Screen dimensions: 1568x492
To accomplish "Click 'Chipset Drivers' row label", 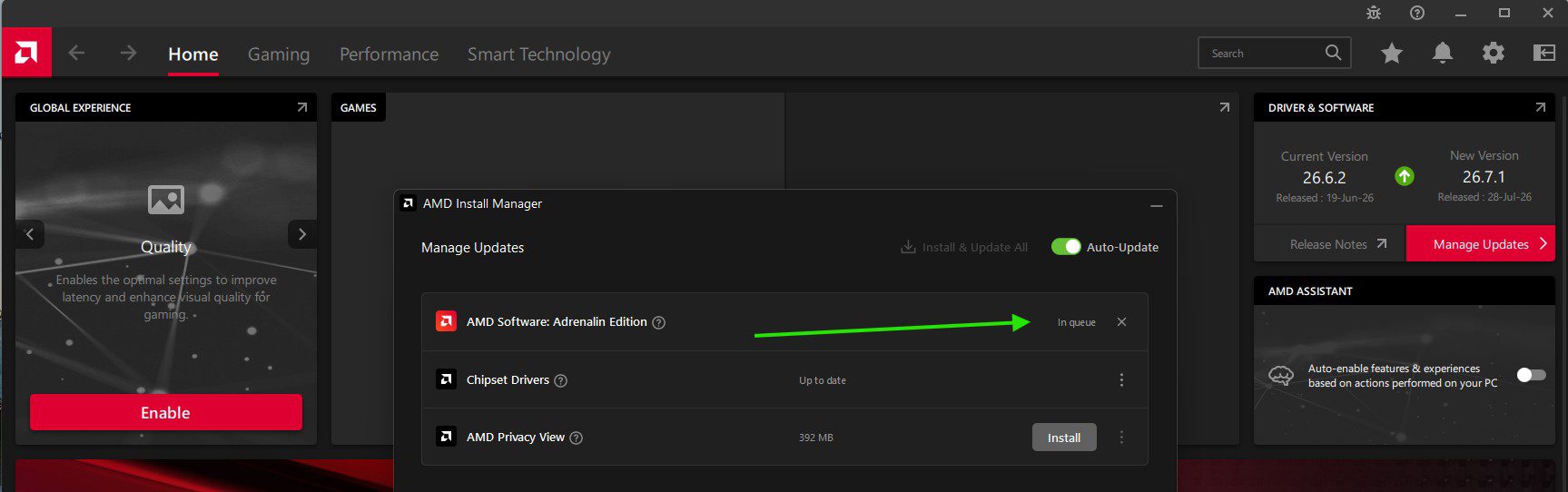I will 508,380.
